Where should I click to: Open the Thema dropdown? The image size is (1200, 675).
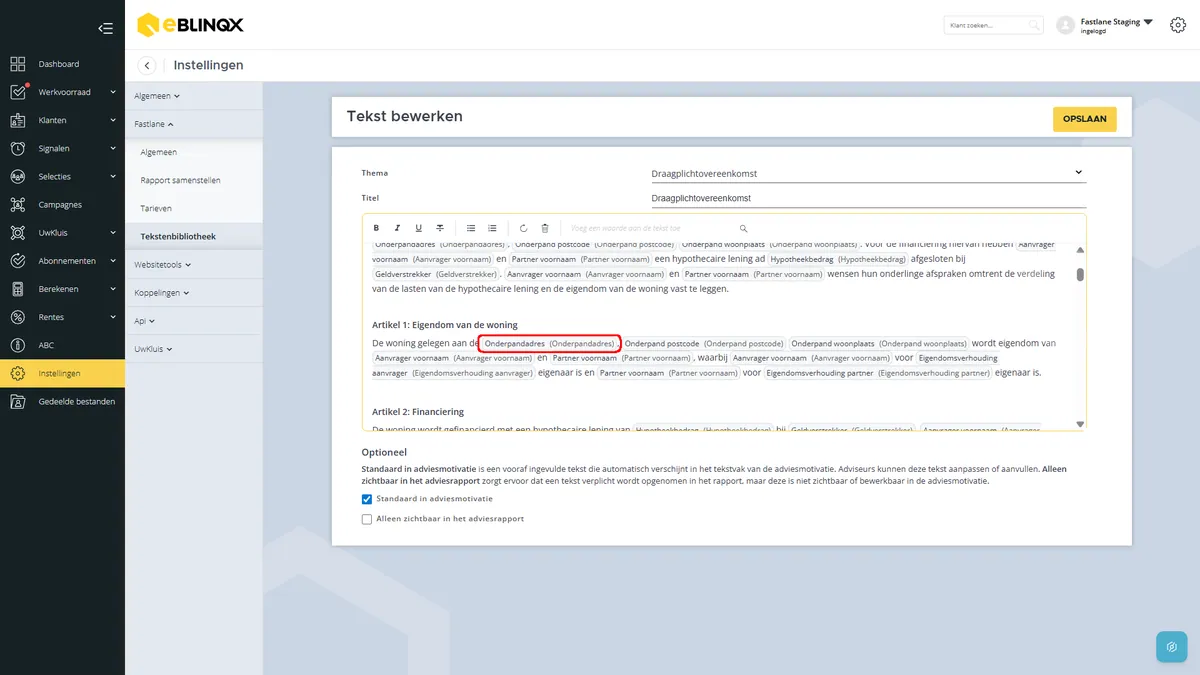(868, 173)
